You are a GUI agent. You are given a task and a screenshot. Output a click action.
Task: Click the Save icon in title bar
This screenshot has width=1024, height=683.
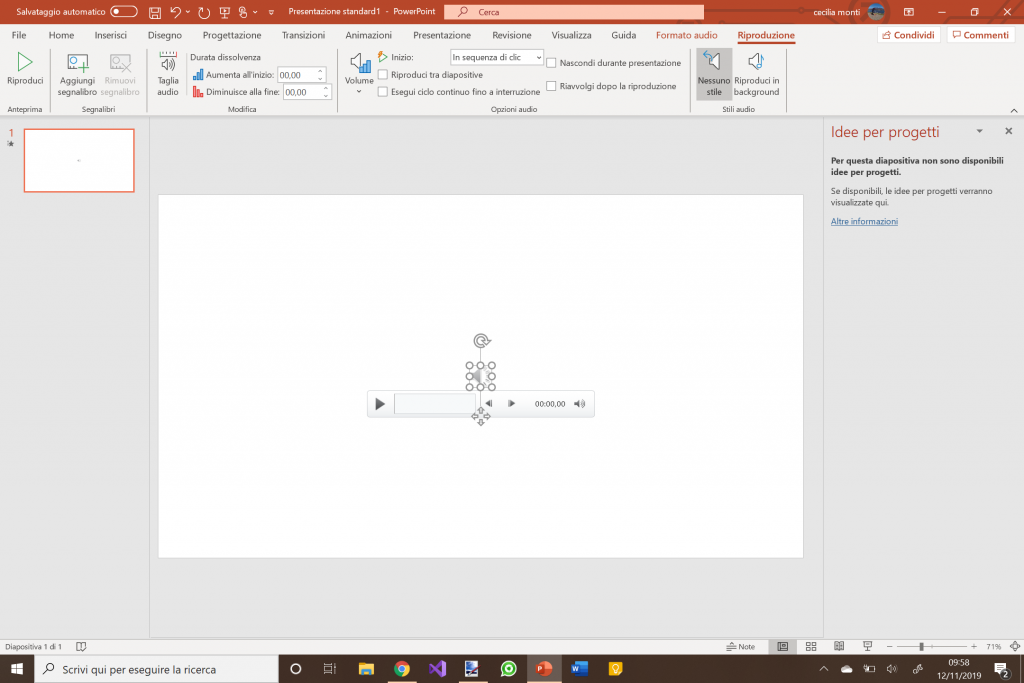pos(155,12)
